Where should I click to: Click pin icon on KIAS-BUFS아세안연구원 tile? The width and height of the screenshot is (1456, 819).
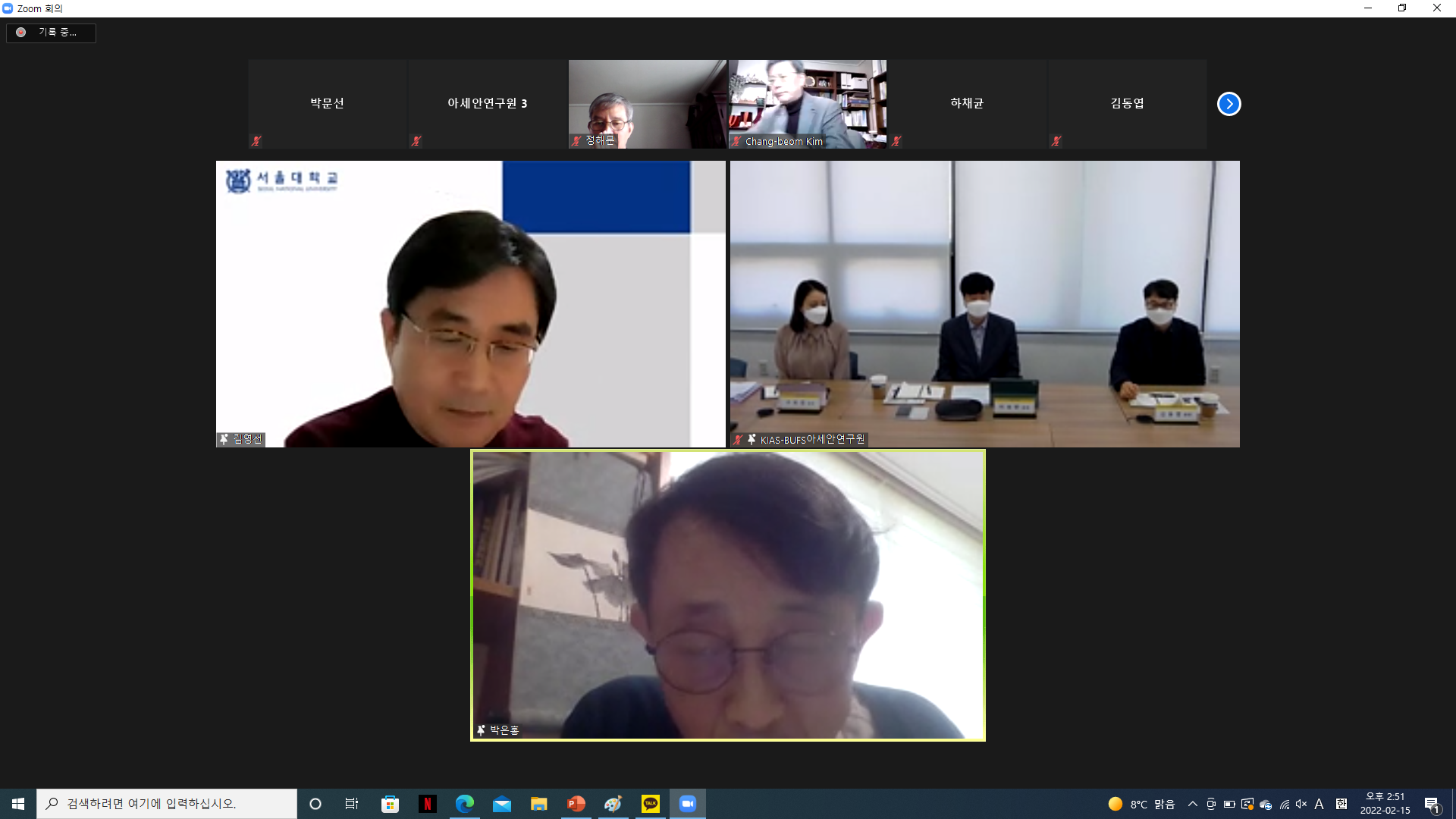(752, 439)
